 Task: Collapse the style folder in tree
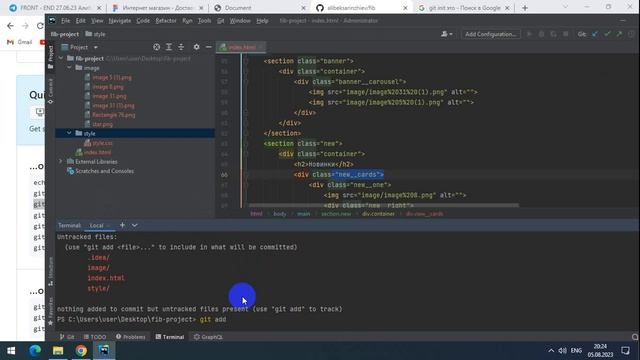tap(69, 133)
